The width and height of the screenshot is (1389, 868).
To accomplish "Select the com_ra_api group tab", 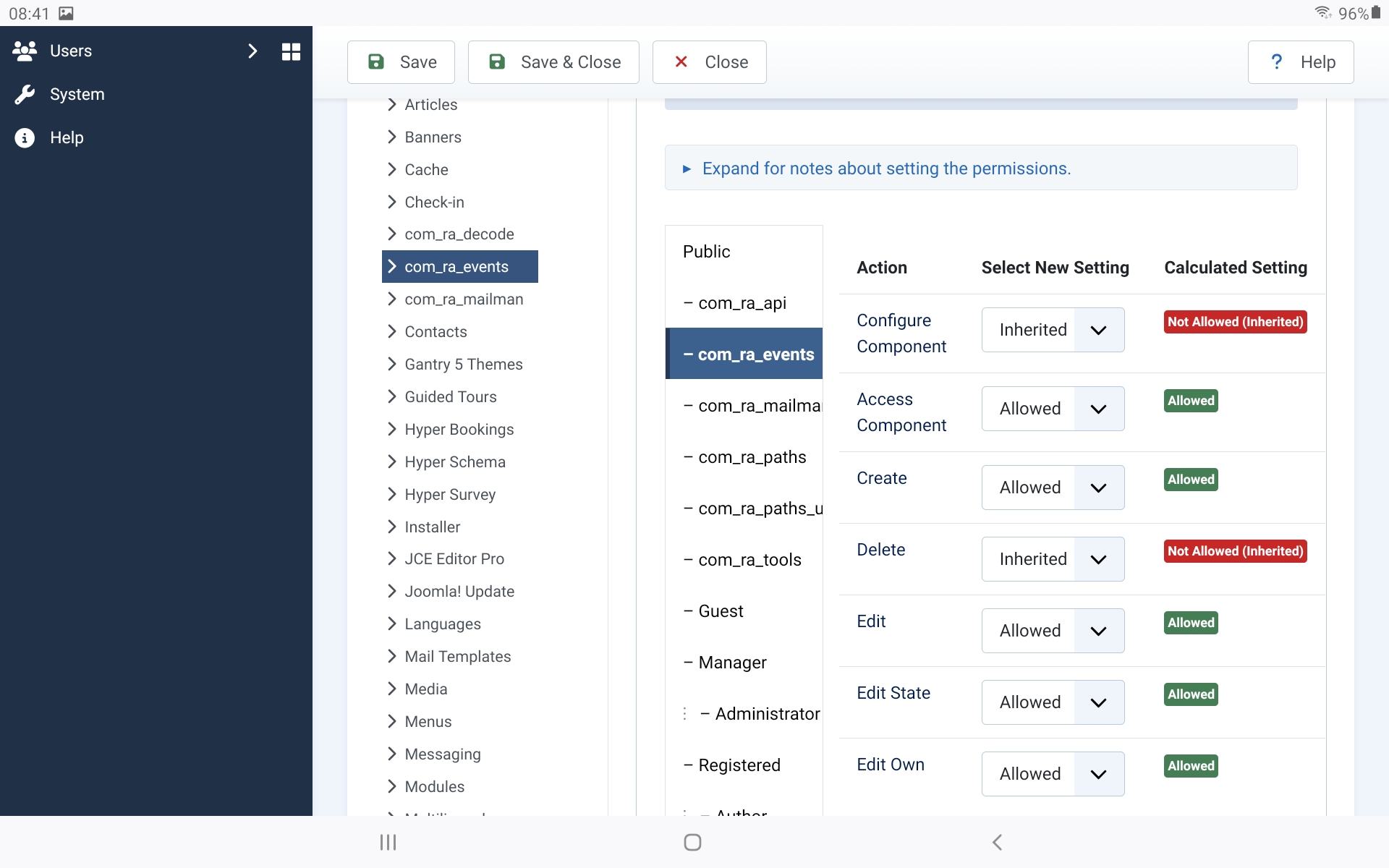I will click(744, 303).
